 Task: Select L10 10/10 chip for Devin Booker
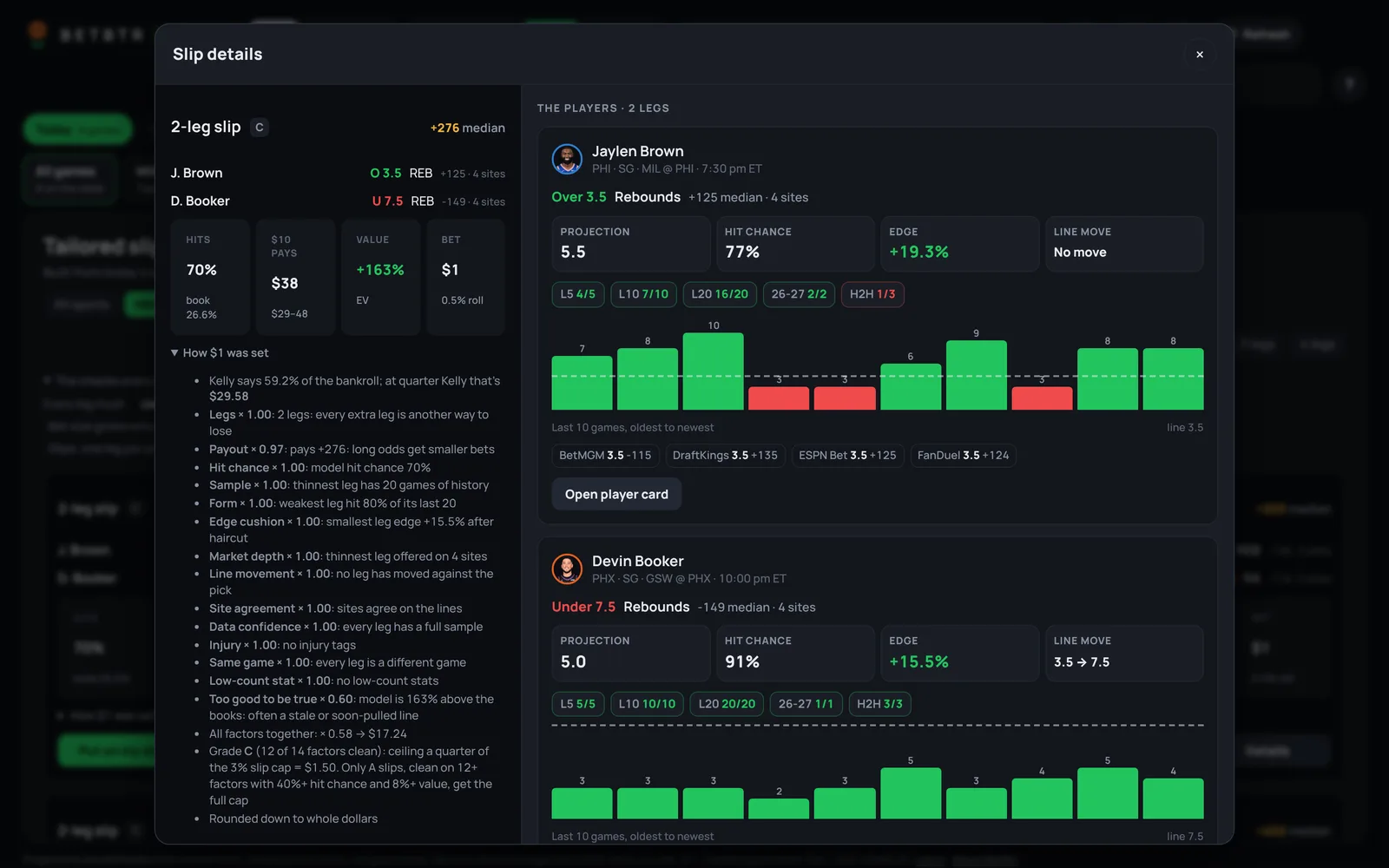tap(647, 704)
